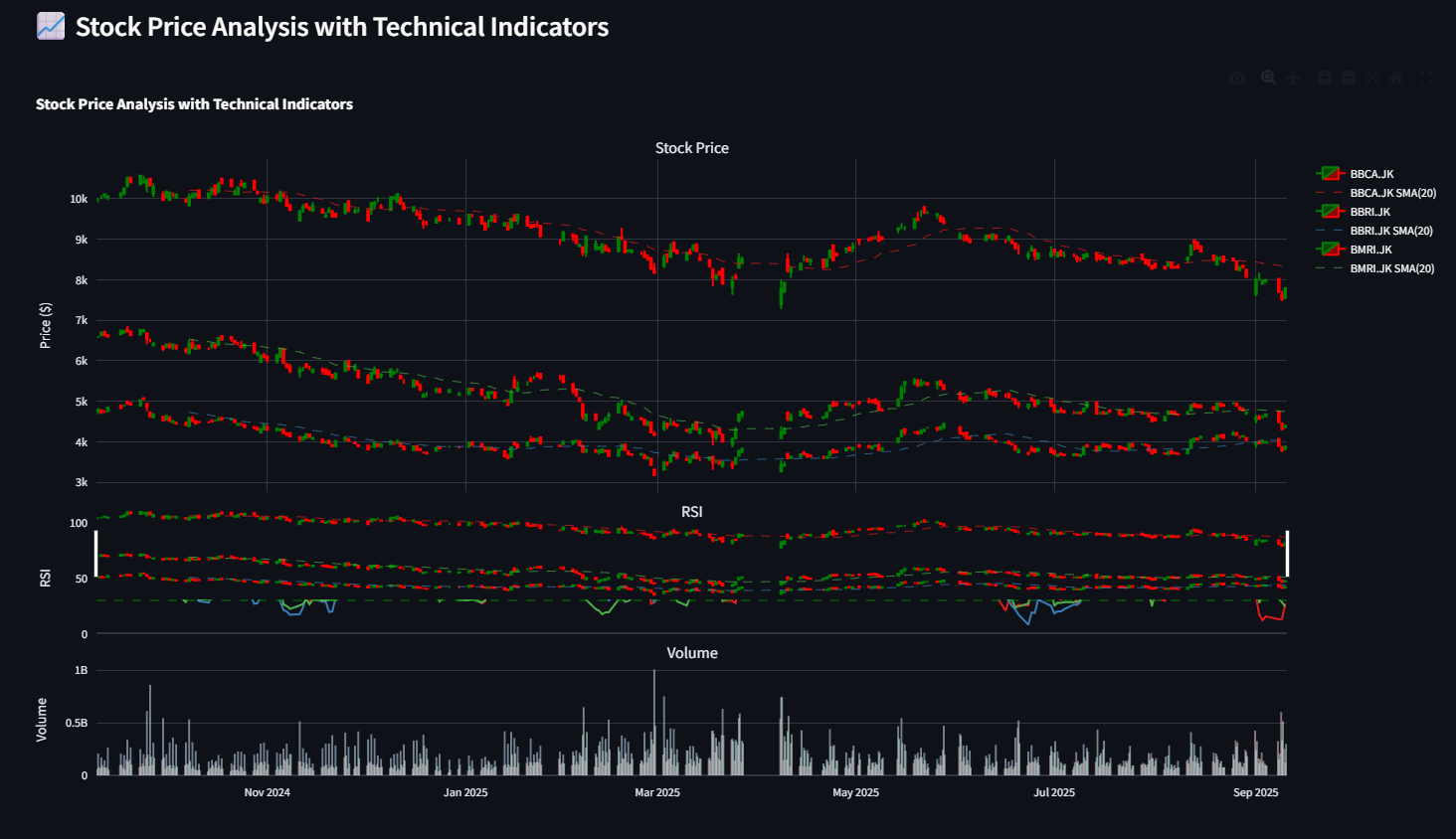Click the '7k' price axis tick
This screenshot has height=839, width=1456.
(82, 320)
